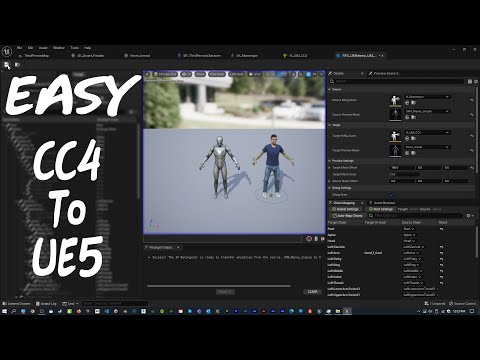The height and width of the screenshot is (360, 480).
Task: Use selected asset for Source Preview Mesh
Action: (407, 117)
